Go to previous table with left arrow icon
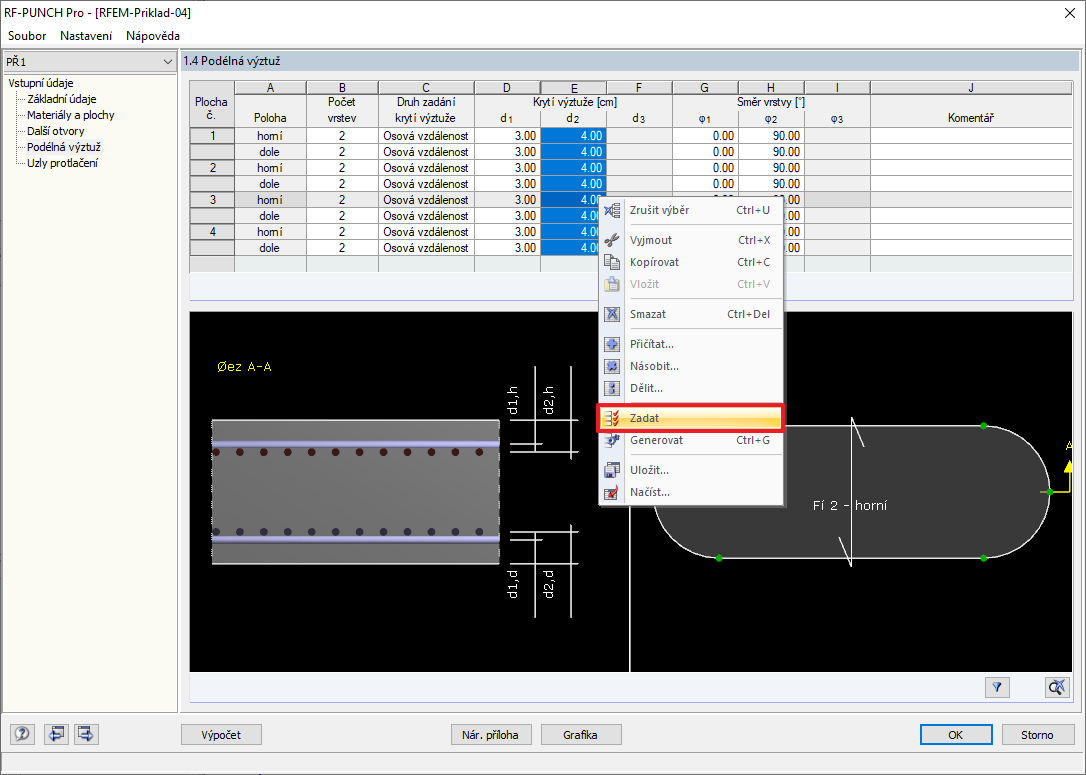 pyautogui.click(x=55, y=734)
